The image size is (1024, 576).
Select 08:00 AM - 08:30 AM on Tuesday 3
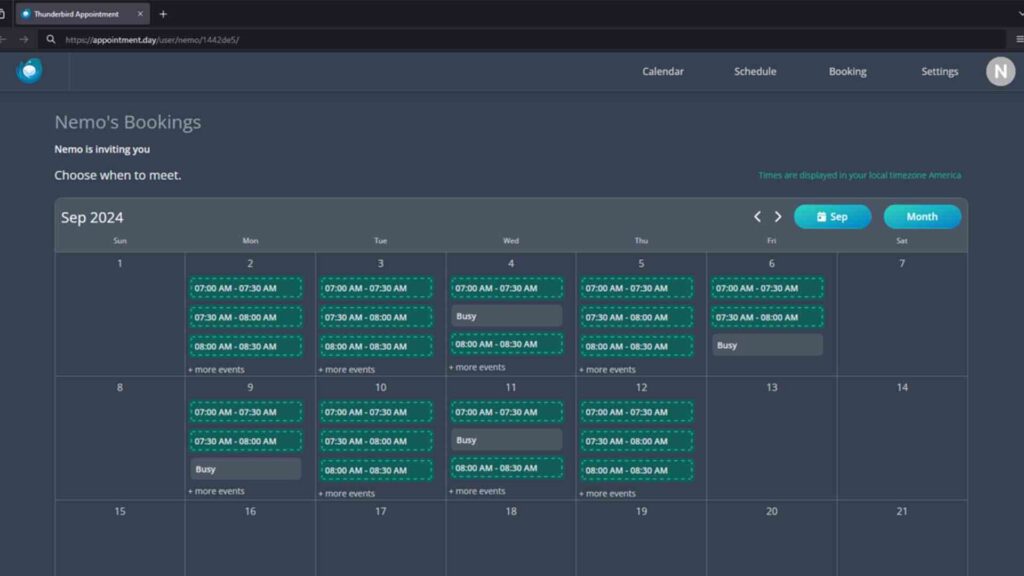pos(376,346)
